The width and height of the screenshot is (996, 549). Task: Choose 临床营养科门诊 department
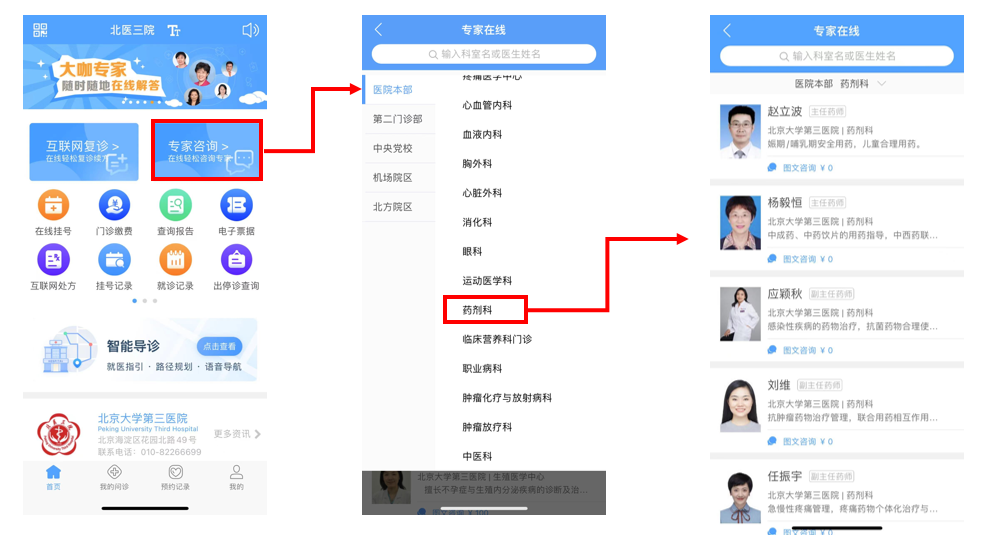coord(497,339)
